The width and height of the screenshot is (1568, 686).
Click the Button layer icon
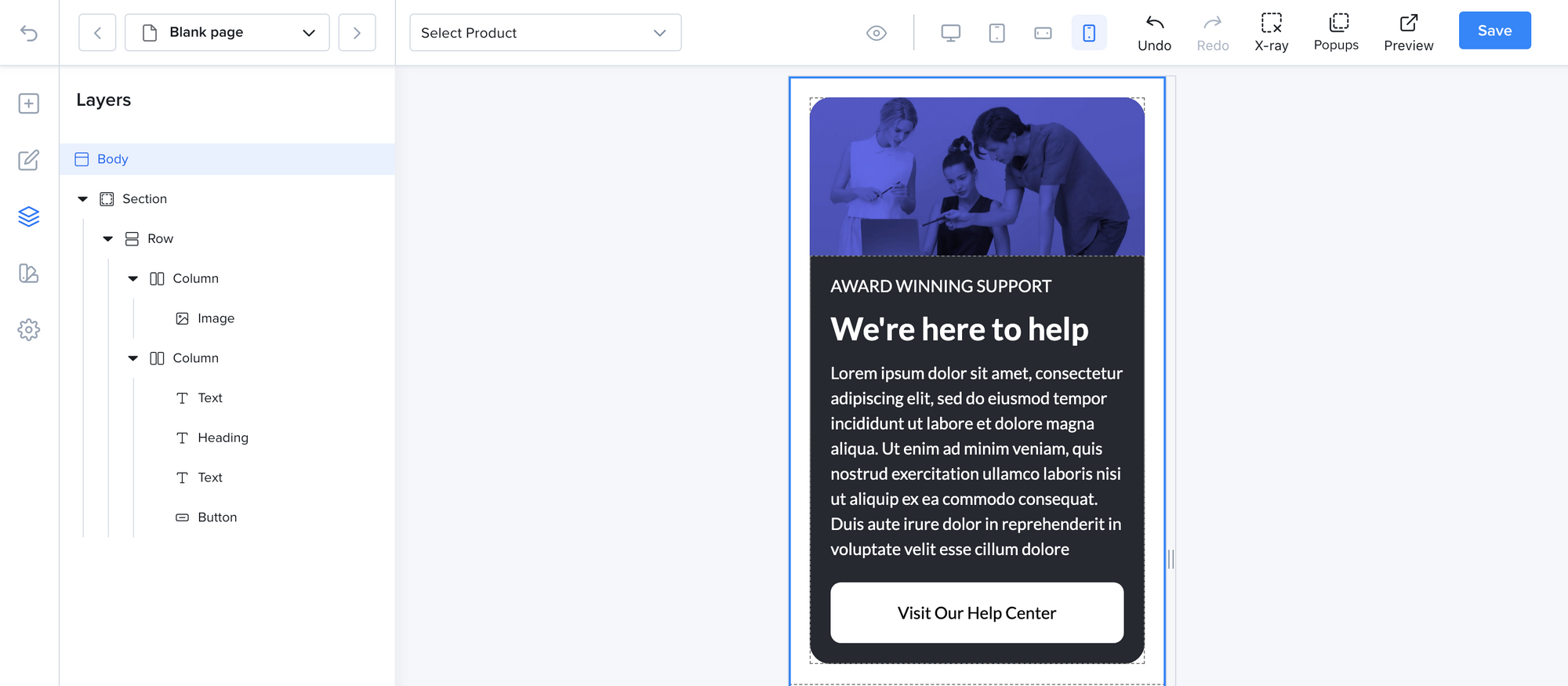(x=182, y=517)
